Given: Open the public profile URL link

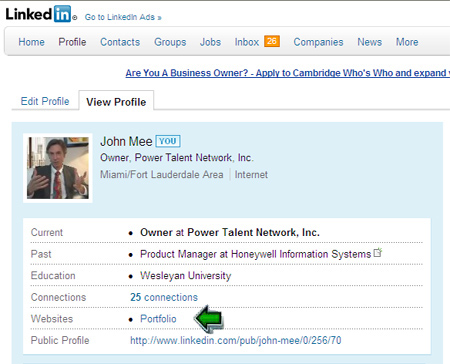Looking at the screenshot, I should pyautogui.click(x=236, y=340).
